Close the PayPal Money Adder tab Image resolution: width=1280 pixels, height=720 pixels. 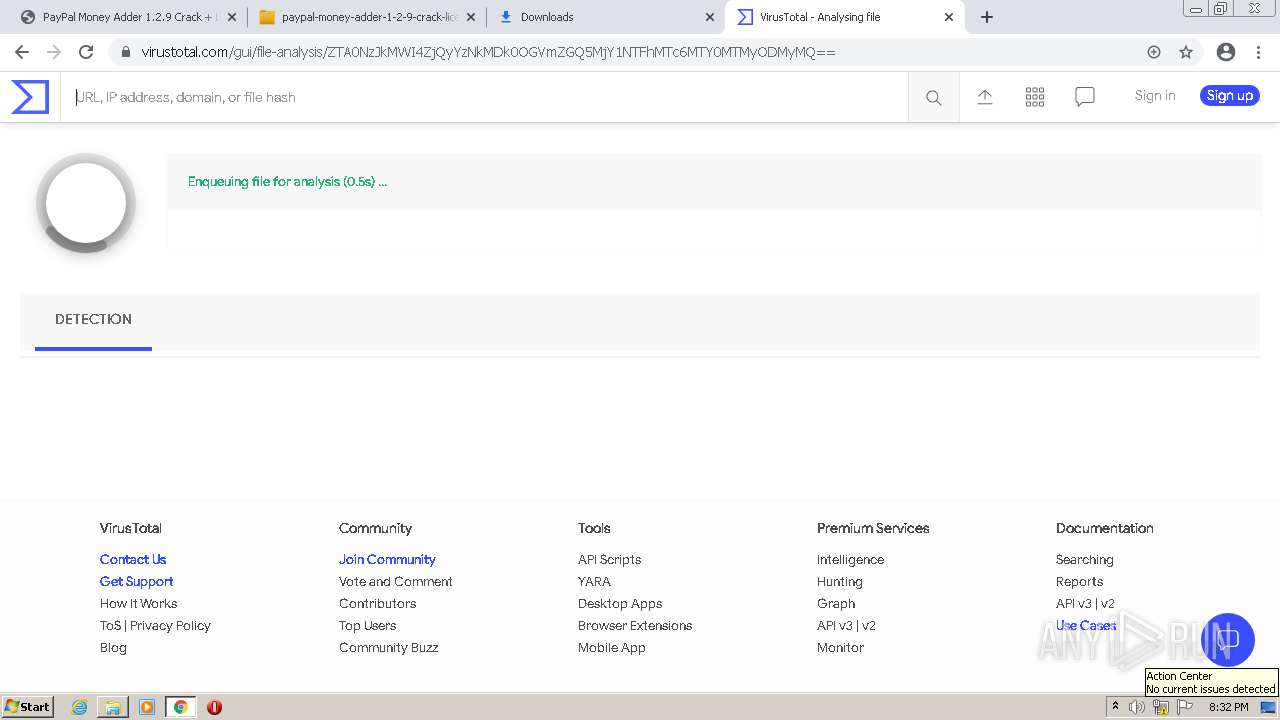[232, 17]
